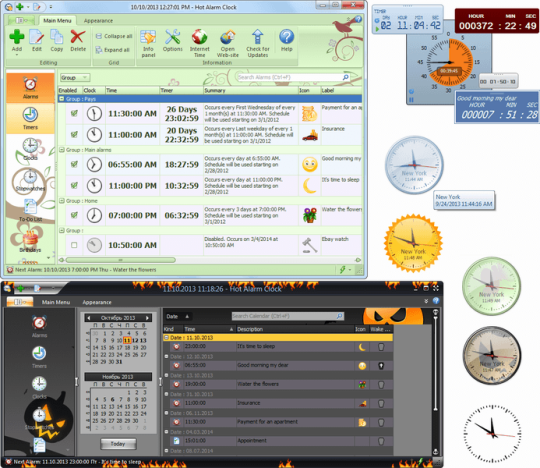540x468 pixels.
Task: Select Alarms in the light window sidebar
Action: click(x=30, y=88)
